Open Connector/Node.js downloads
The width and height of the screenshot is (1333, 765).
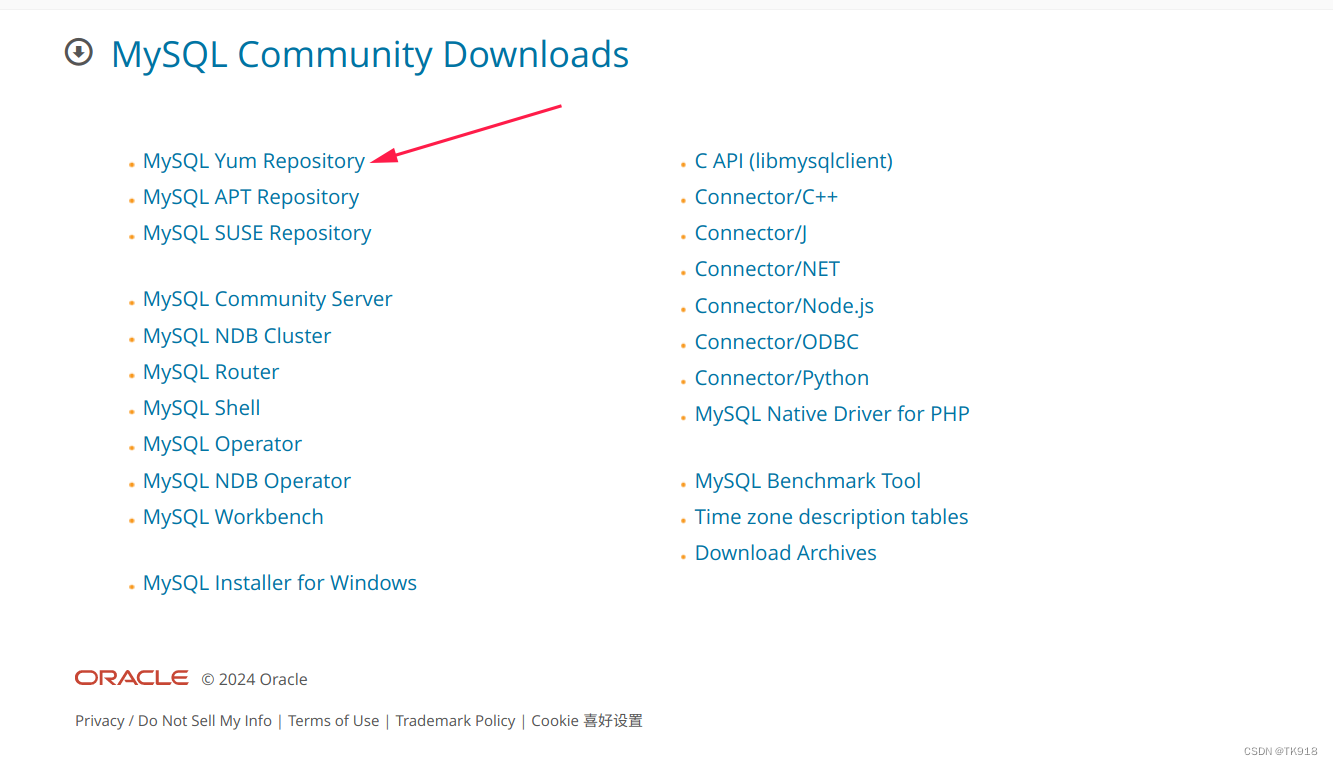[x=785, y=306]
